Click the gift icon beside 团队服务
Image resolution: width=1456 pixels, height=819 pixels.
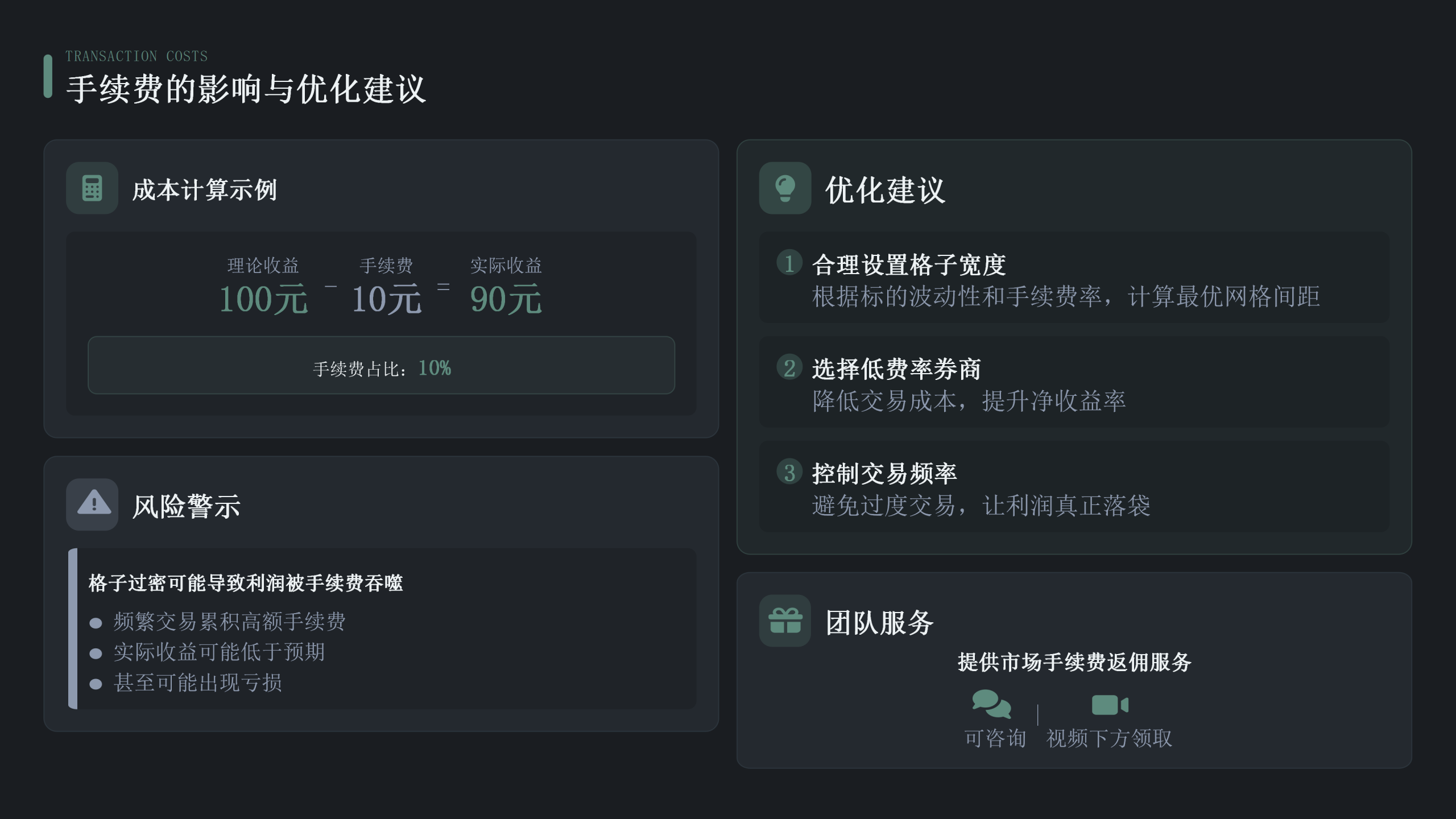[x=785, y=621]
